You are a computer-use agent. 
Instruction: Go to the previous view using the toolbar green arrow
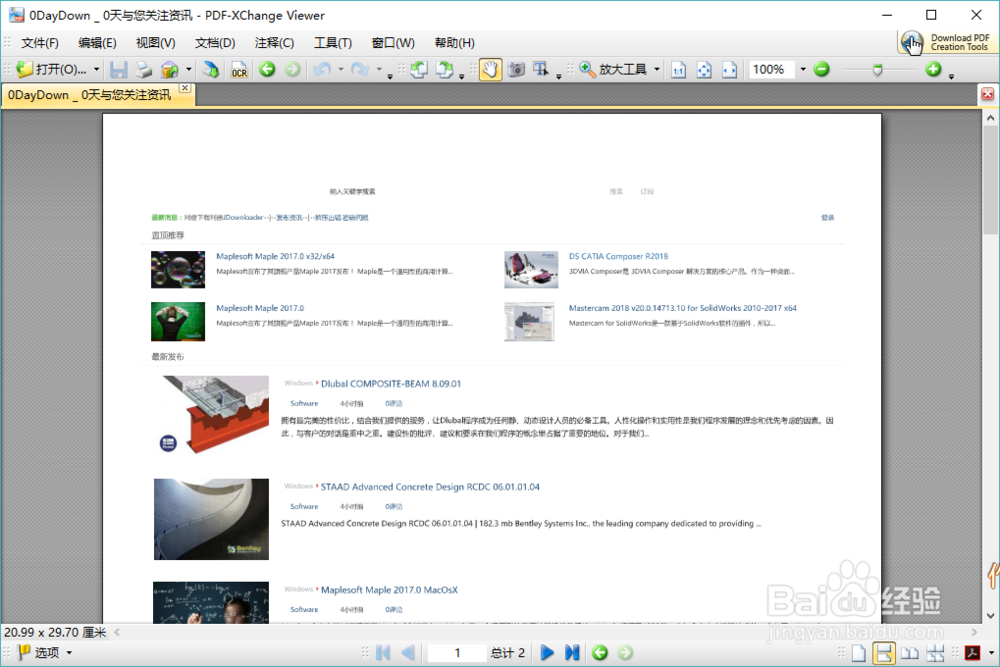[267, 69]
